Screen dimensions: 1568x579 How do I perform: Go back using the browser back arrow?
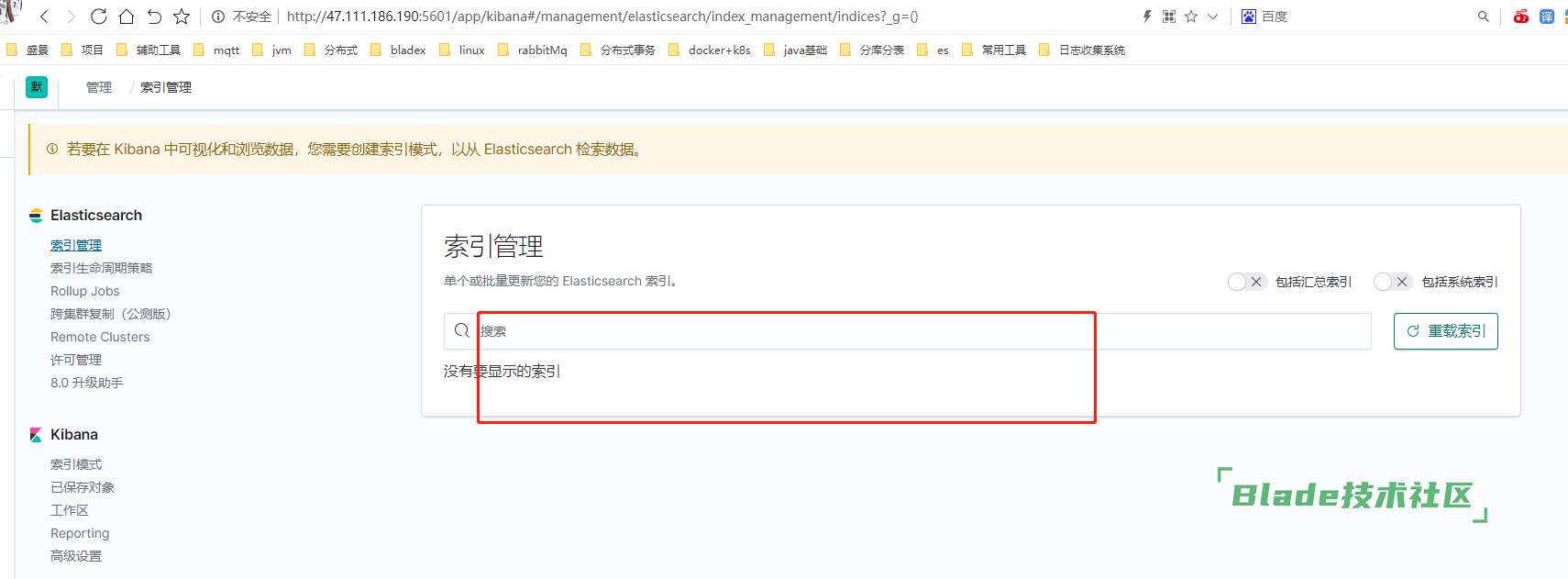click(x=44, y=17)
